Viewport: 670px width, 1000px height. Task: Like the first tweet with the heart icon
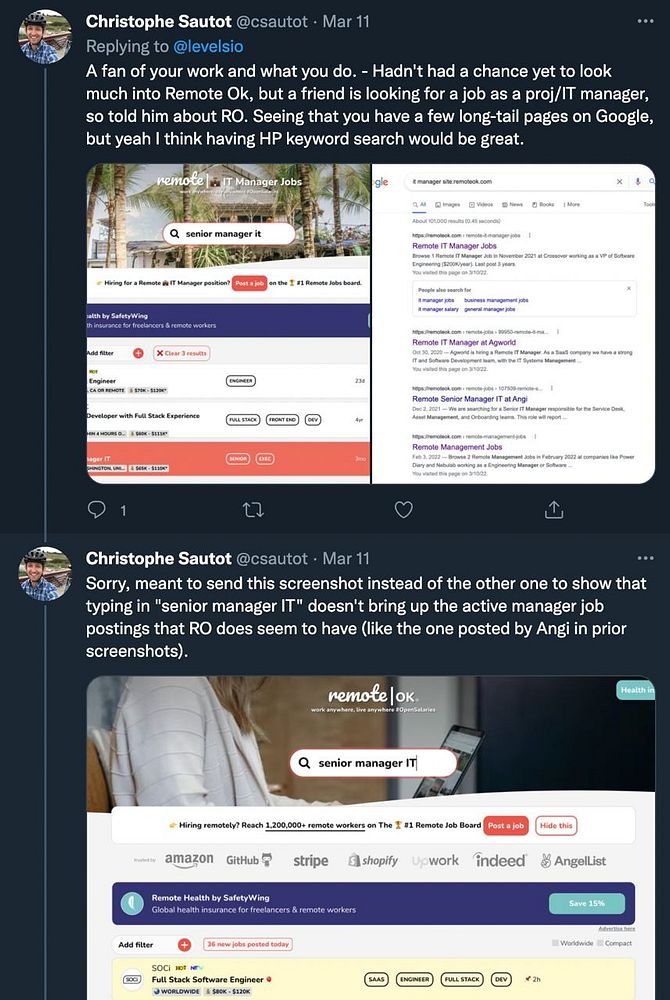click(x=404, y=510)
